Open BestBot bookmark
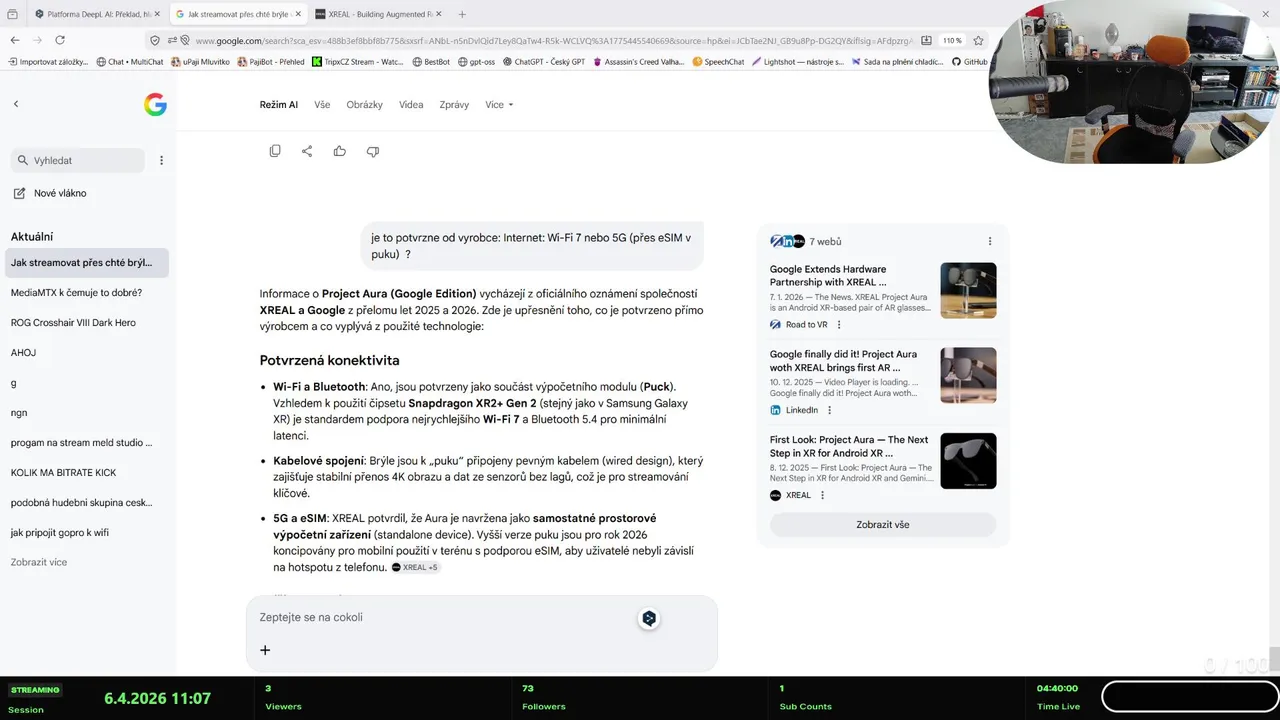The height and width of the screenshot is (720, 1280). click(x=431, y=61)
